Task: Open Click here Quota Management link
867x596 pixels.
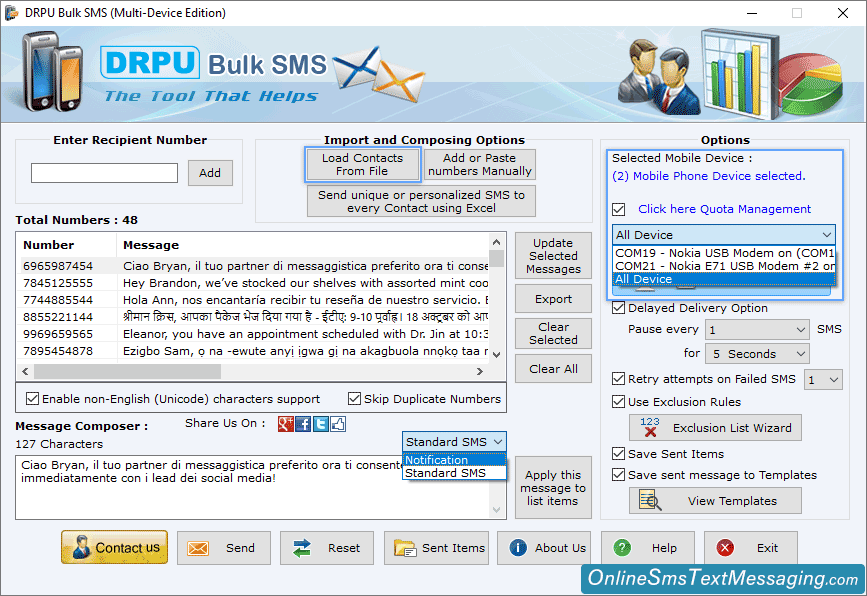Action: pyautogui.click(x=724, y=209)
